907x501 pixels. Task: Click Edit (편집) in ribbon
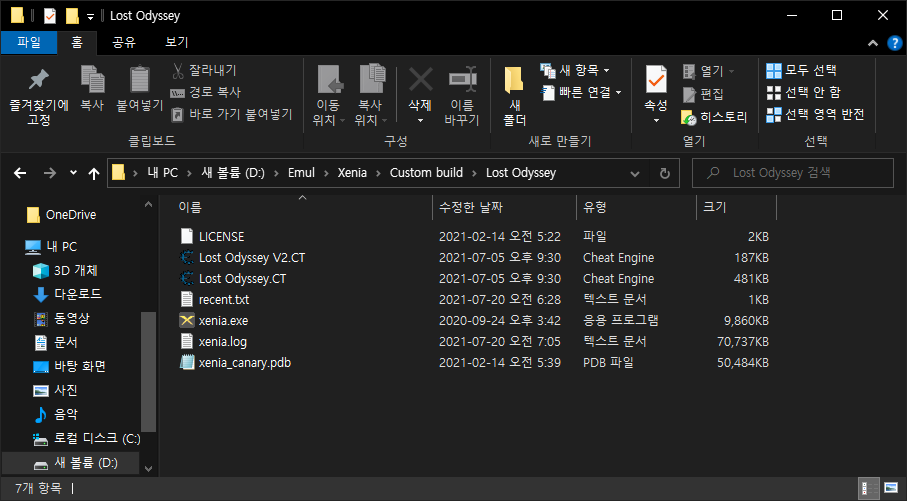(x=703, y=94)
